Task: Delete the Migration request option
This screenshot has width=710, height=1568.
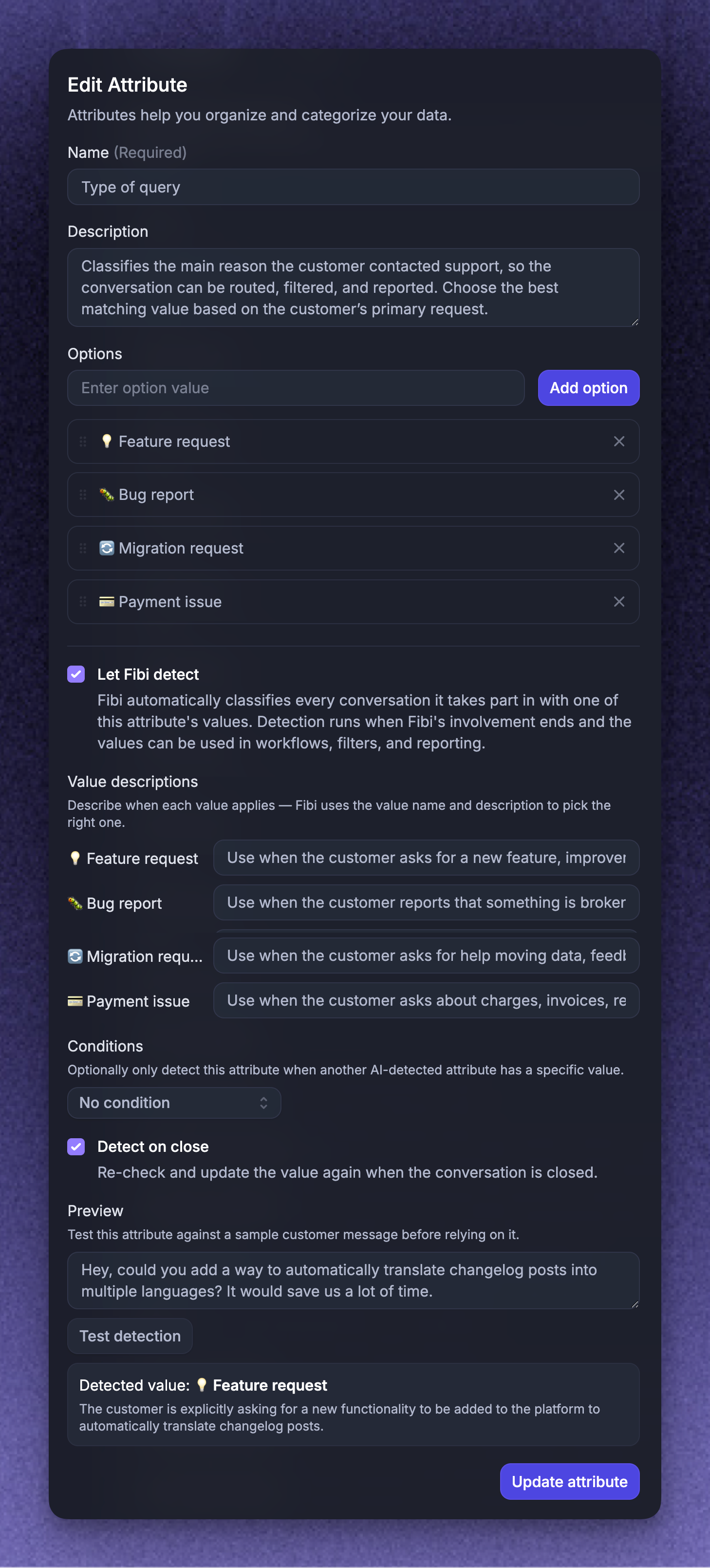Action: tap(619, 549)
